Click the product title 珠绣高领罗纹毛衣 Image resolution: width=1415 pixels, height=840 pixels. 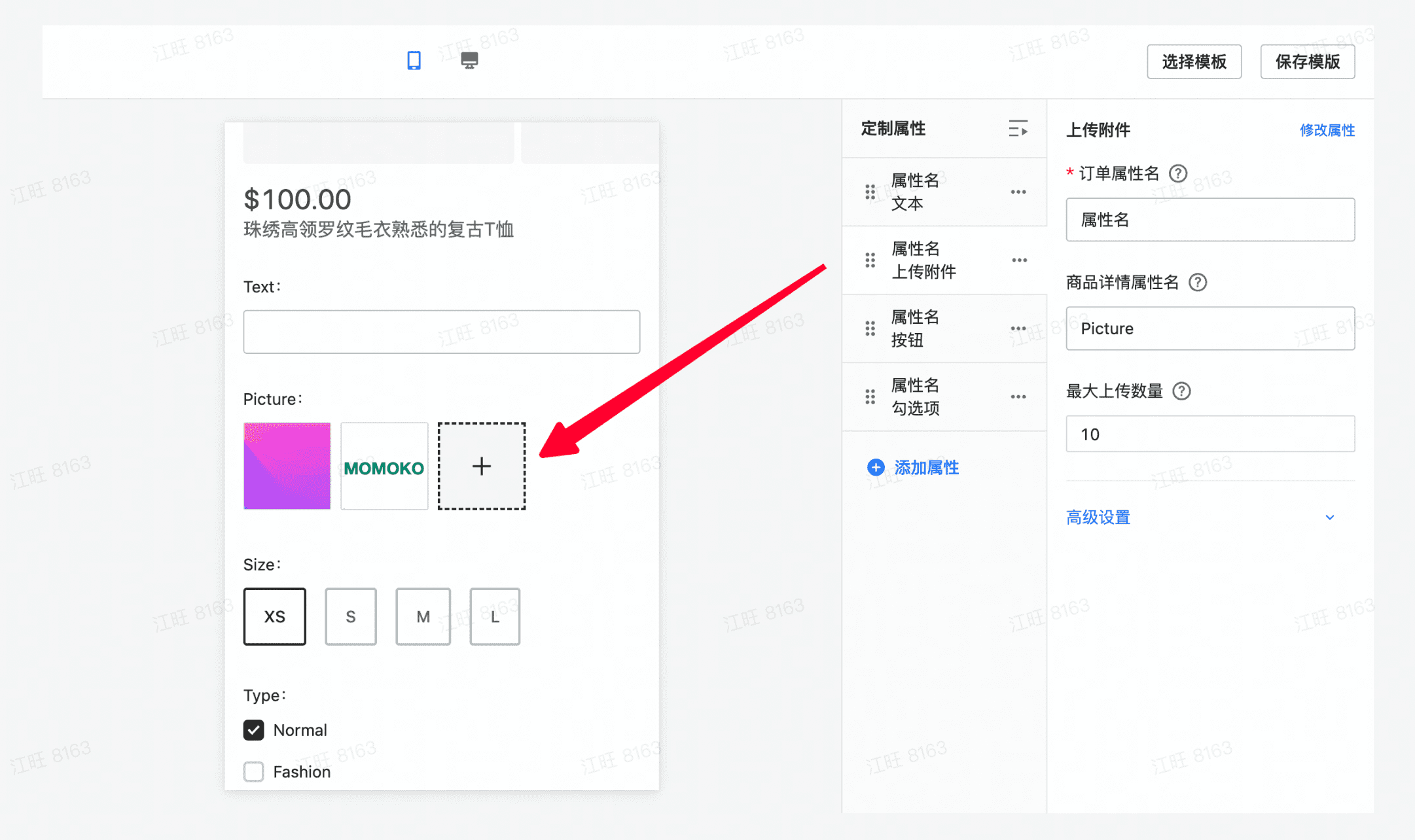point(379,230)
